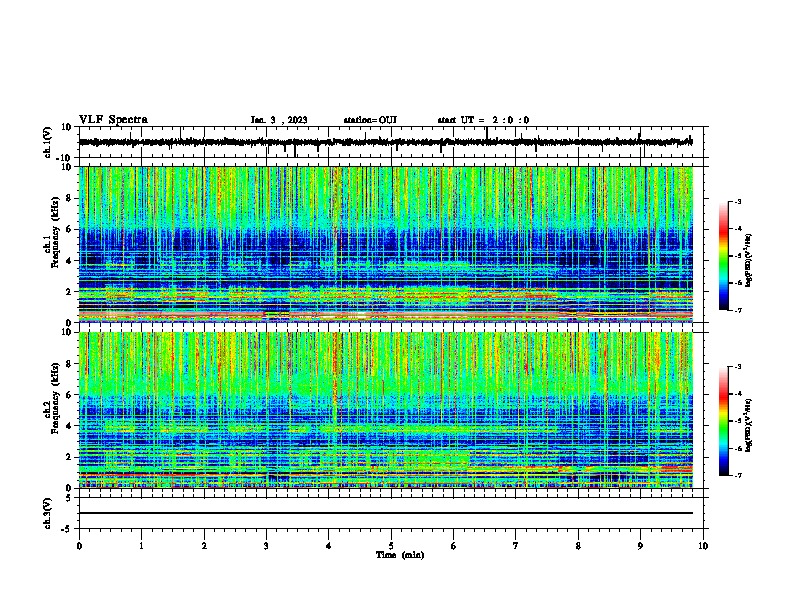Screen dimensions: 792x612
Task: Click time axis tick label "7"
Action: (516, 546)
